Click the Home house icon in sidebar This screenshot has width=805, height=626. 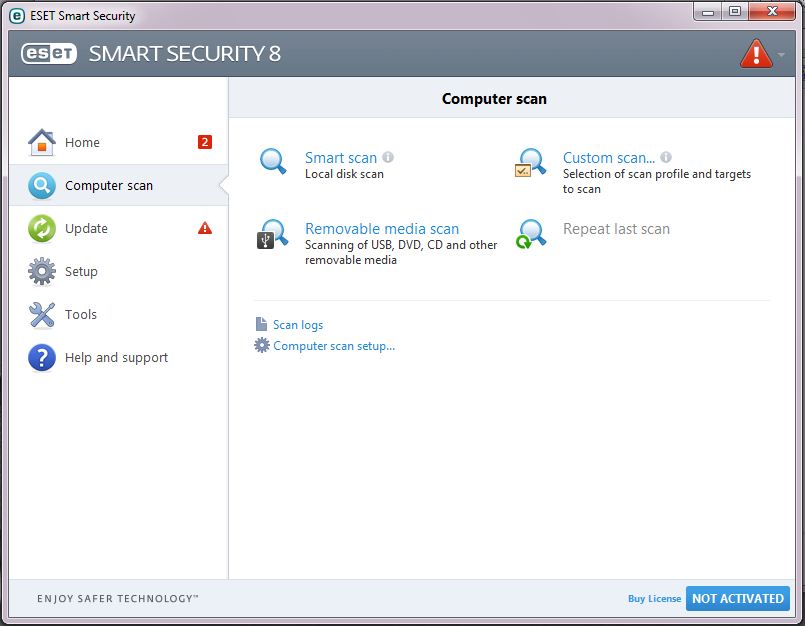[41, 143]
